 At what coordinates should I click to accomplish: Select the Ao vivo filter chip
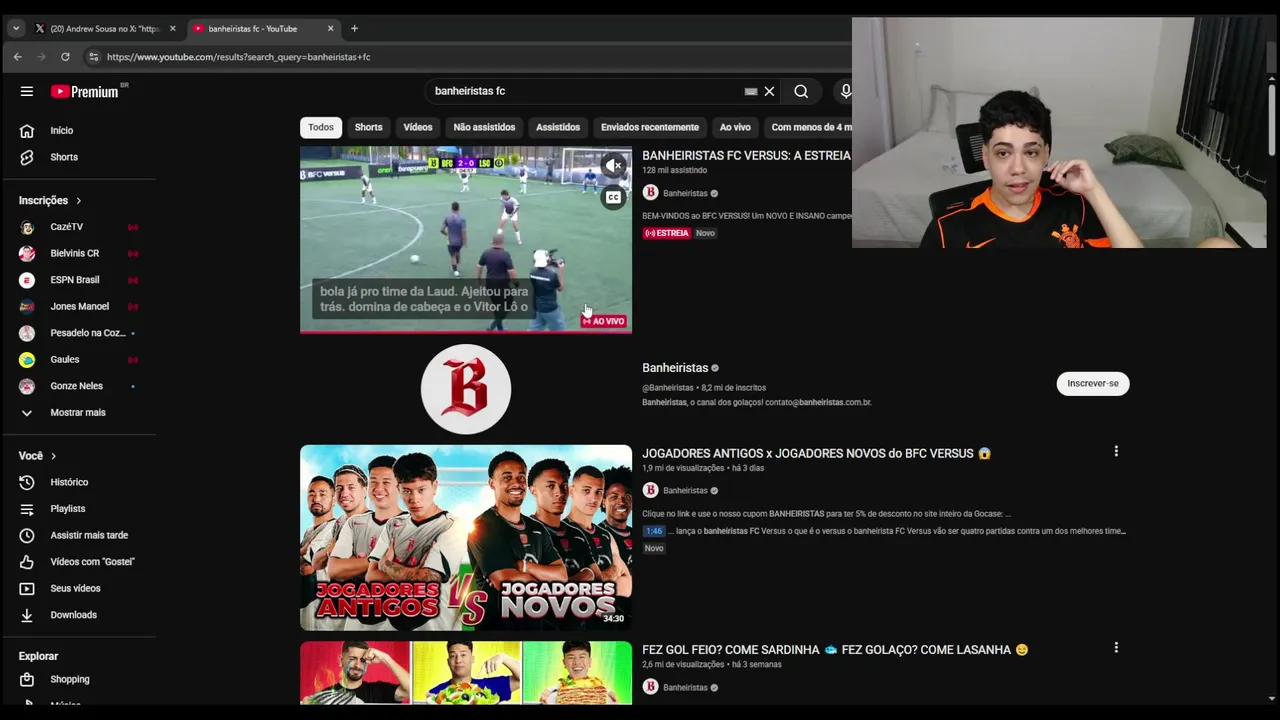click(x=735, y=127)
